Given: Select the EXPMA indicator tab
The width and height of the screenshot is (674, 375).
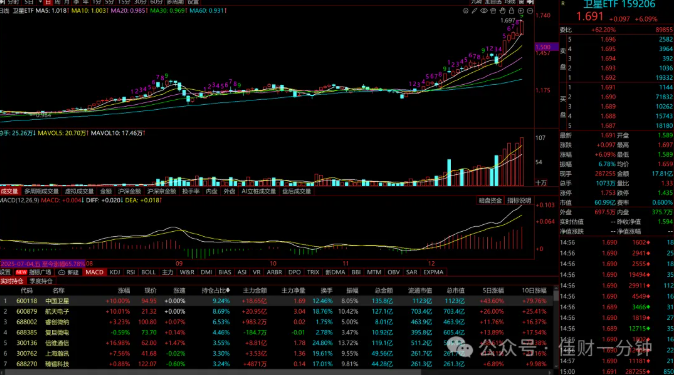Looking at the screenshot, I should pos(433,272).
